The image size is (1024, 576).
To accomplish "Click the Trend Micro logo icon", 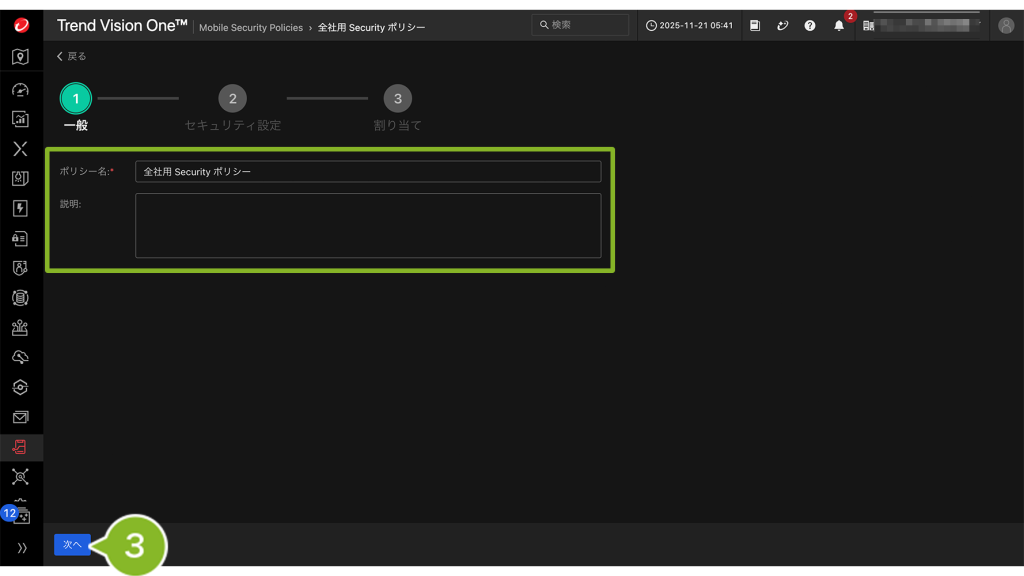I will (x=21, y=25).
